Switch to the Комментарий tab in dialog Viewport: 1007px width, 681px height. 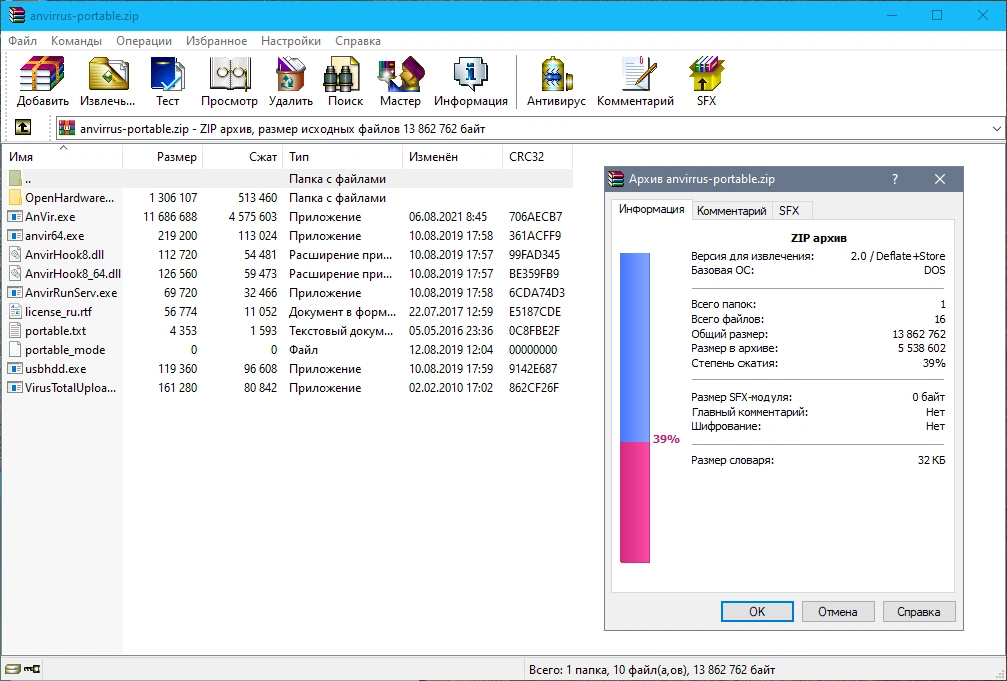click(x=731, y=211)
